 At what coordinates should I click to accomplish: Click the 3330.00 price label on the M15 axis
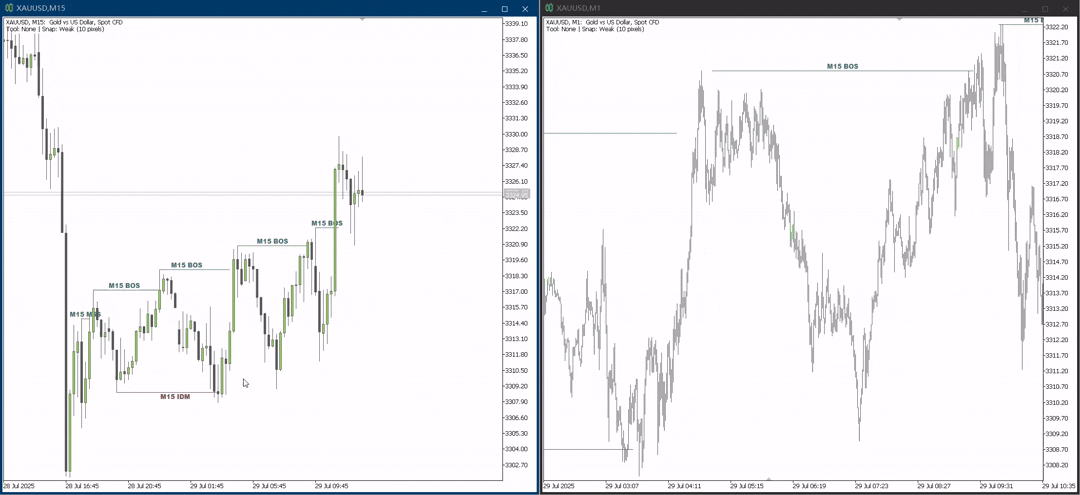516,134
